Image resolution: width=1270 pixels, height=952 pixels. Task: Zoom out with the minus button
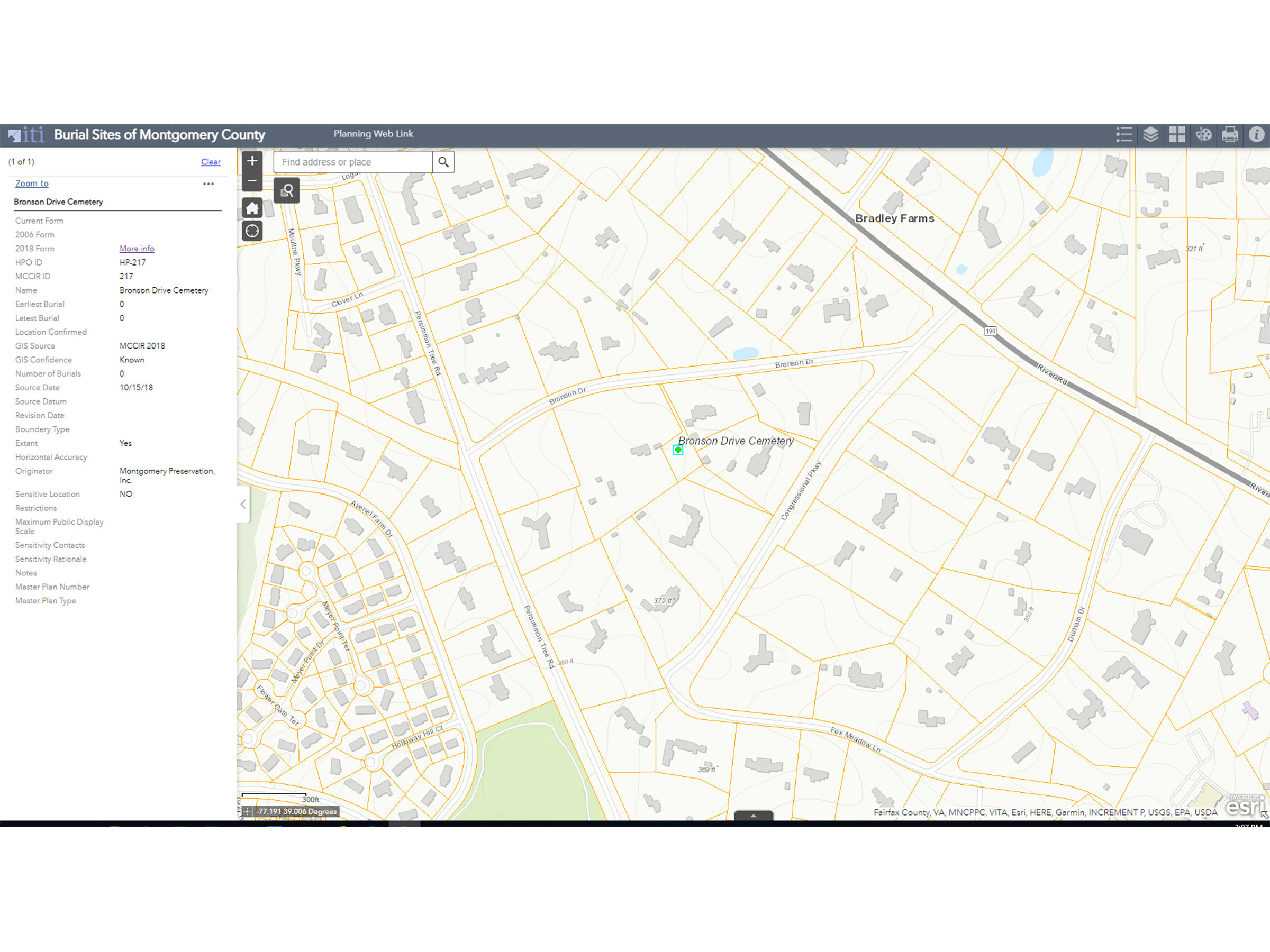point(252,181)
